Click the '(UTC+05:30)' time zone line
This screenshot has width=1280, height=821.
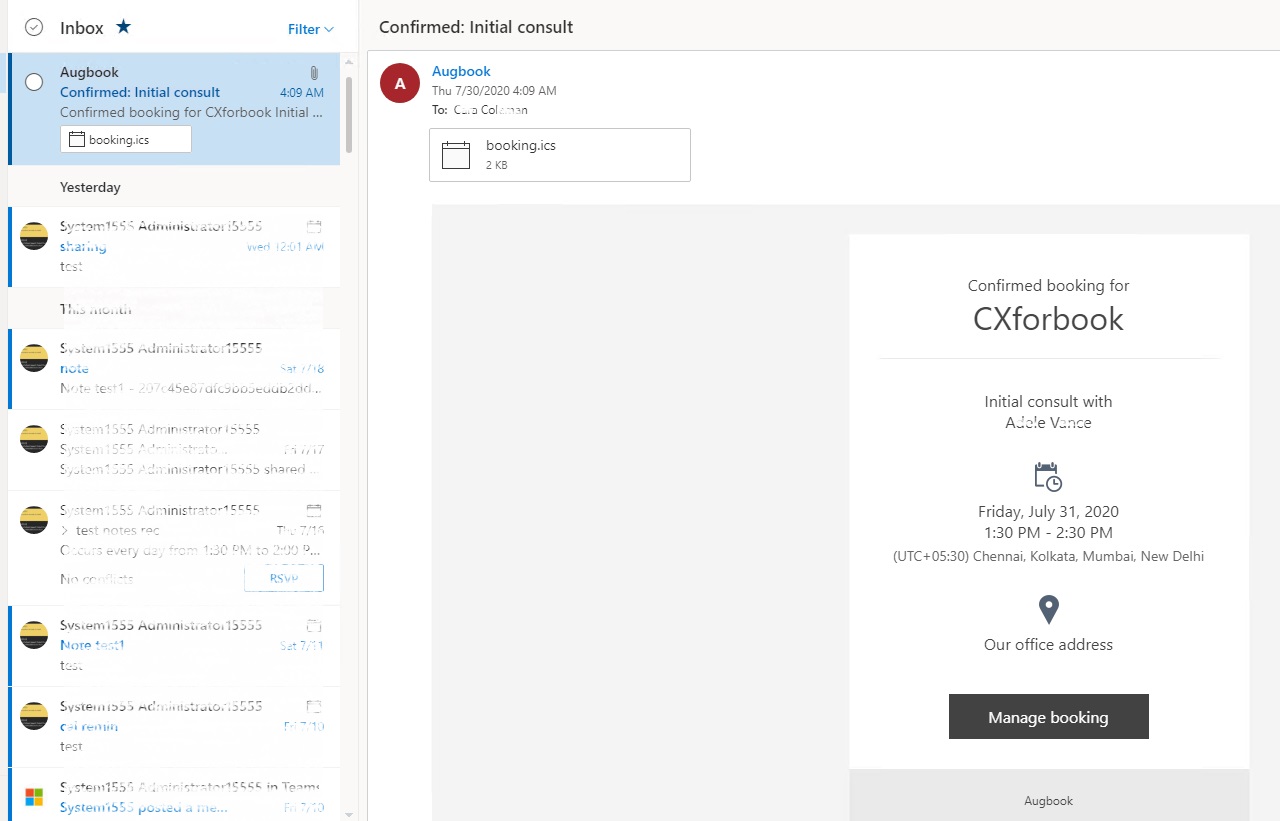tap(1048, 556)
